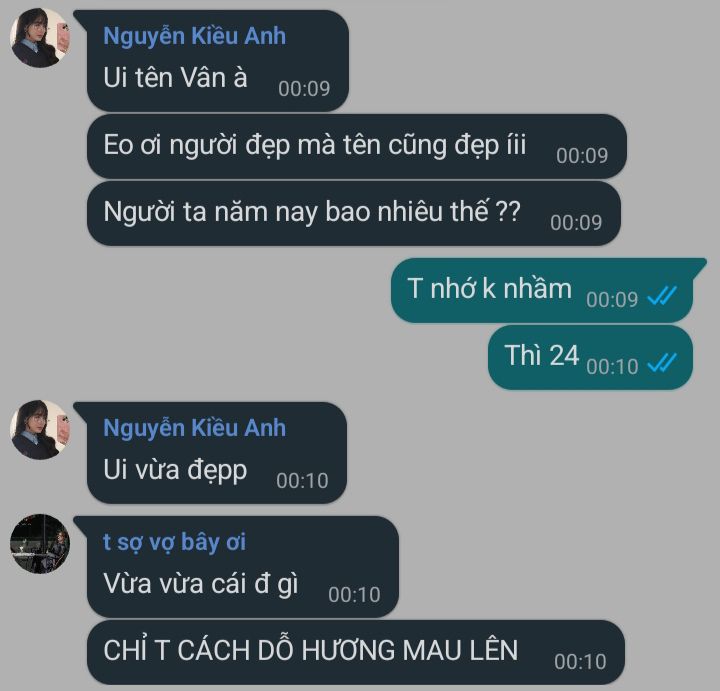This screenshot has height=691, width=720.
Task: Click the second Nguyễn Kiều Anh sender name
Action: [x=194, y=428]
